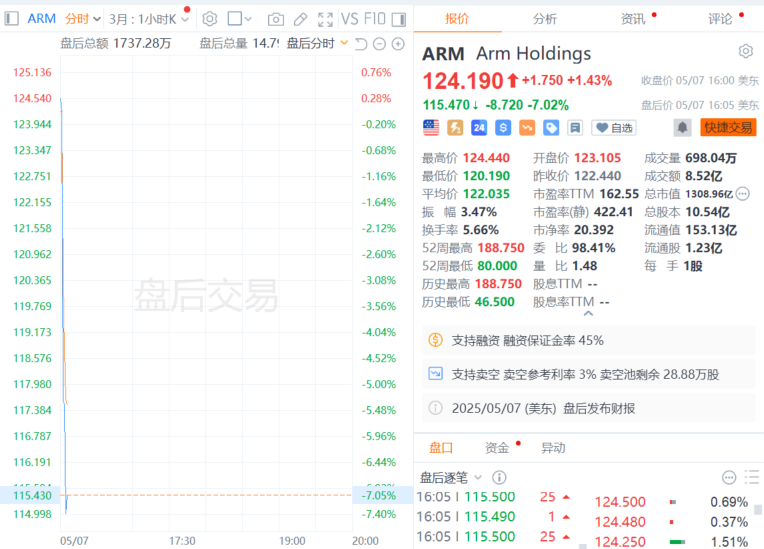Click the 115.430 price axis marker

pyautogui.click(x=30, y=495)
